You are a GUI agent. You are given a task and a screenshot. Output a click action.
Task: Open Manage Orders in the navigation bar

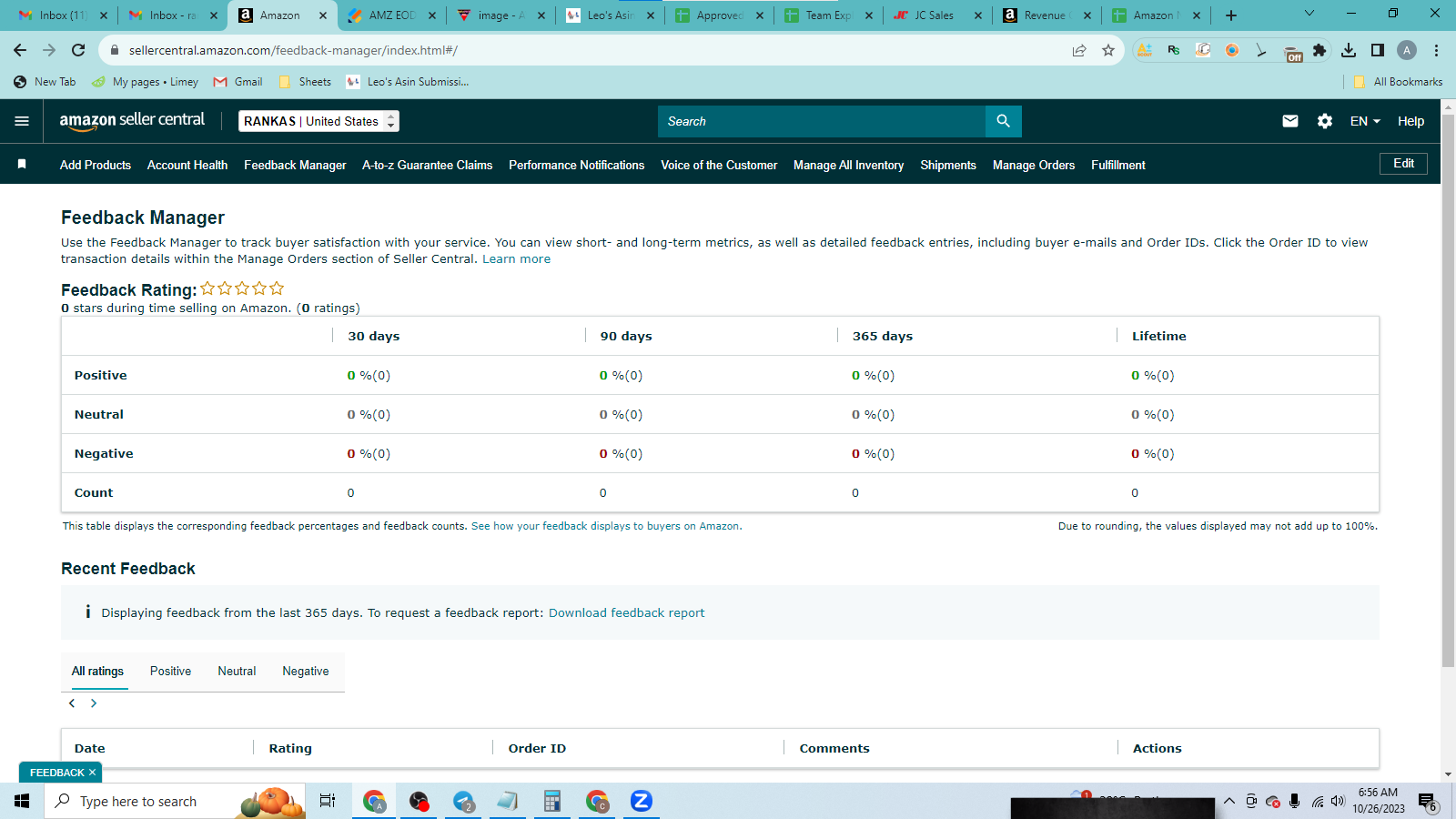coord(1034,165)
